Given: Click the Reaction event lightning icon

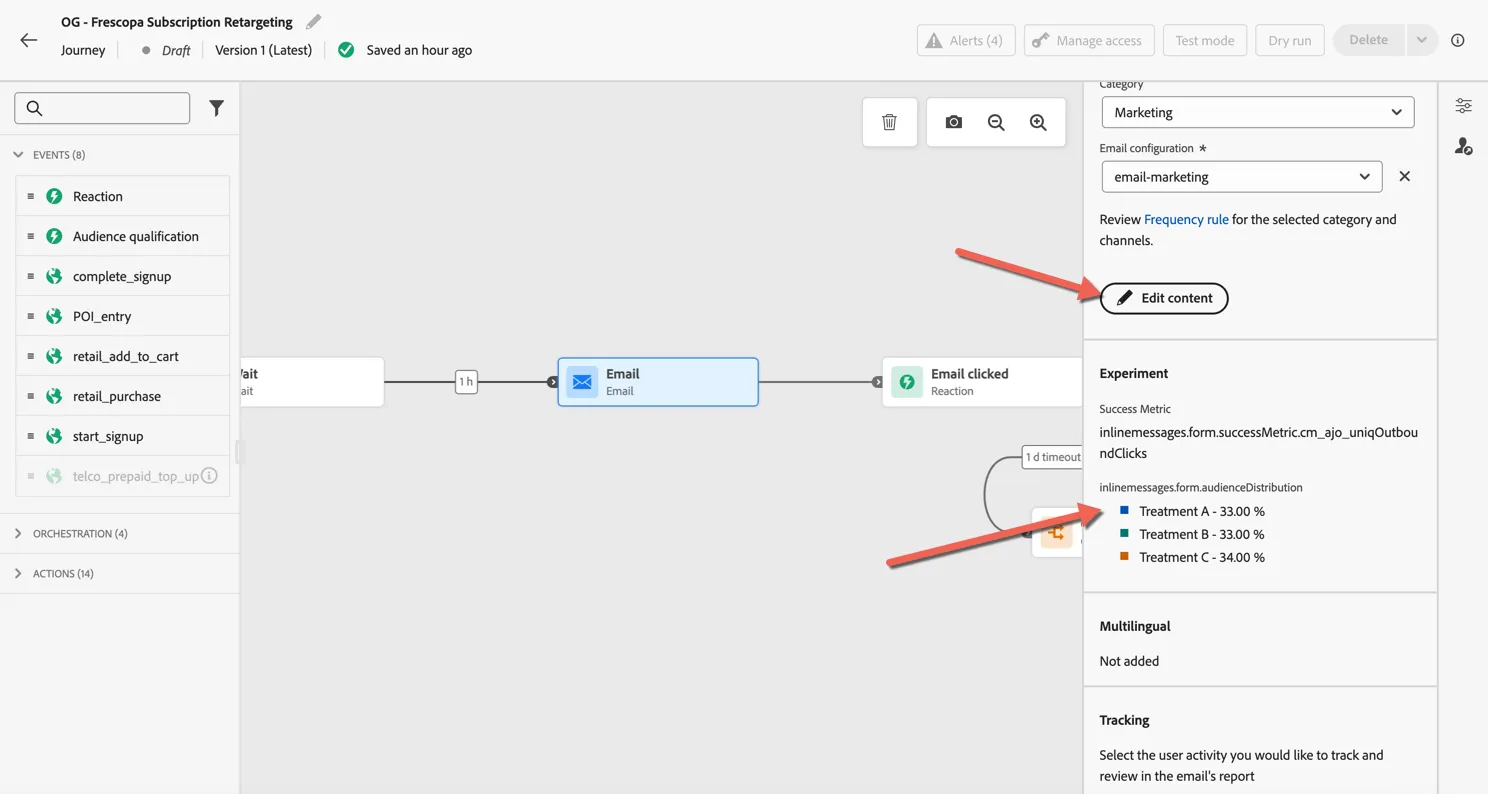Looking at the screenshot, I should 55,196.
